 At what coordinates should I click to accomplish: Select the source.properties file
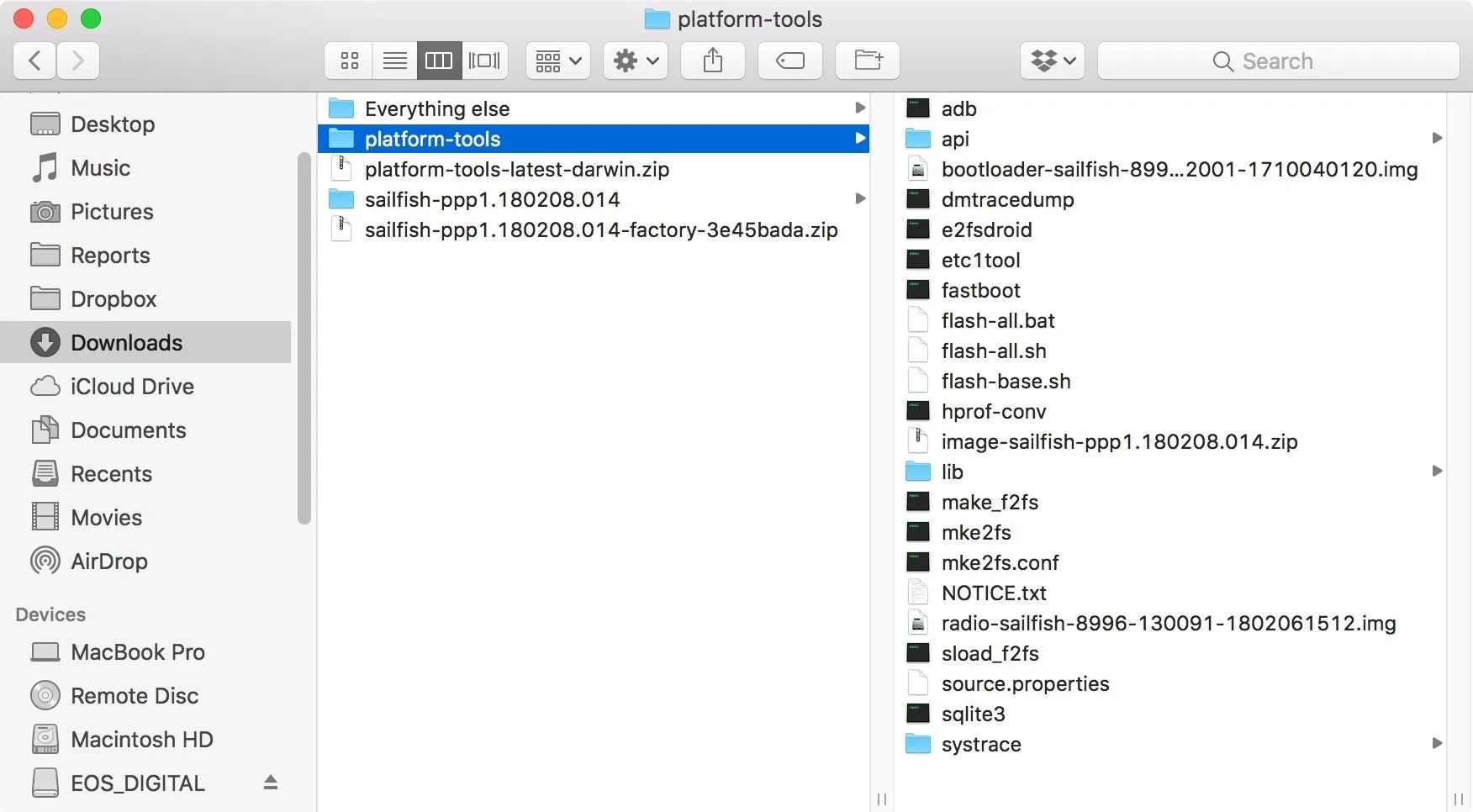[1170, 683]
